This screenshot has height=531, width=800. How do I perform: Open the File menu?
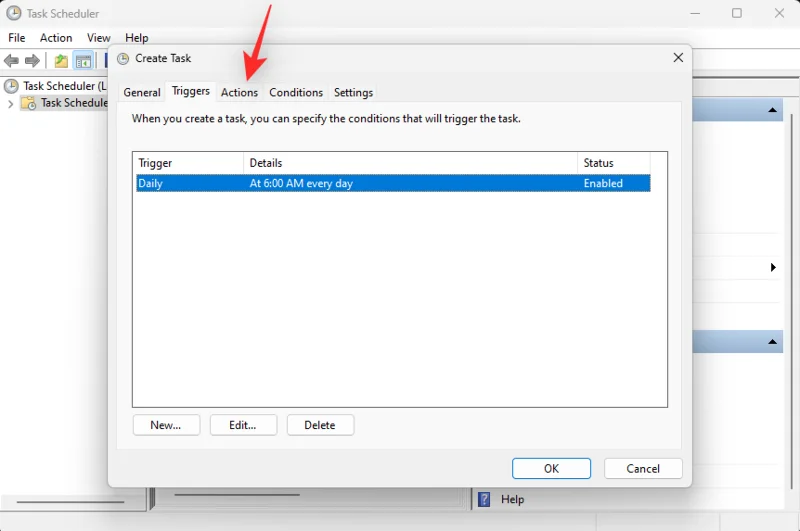coord(16,38)
